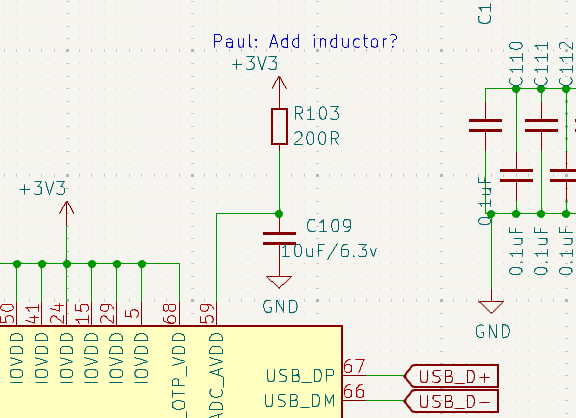Click the USB_D+ global label
The width and height of the screenshot is (576, 418).
point(451,376)
